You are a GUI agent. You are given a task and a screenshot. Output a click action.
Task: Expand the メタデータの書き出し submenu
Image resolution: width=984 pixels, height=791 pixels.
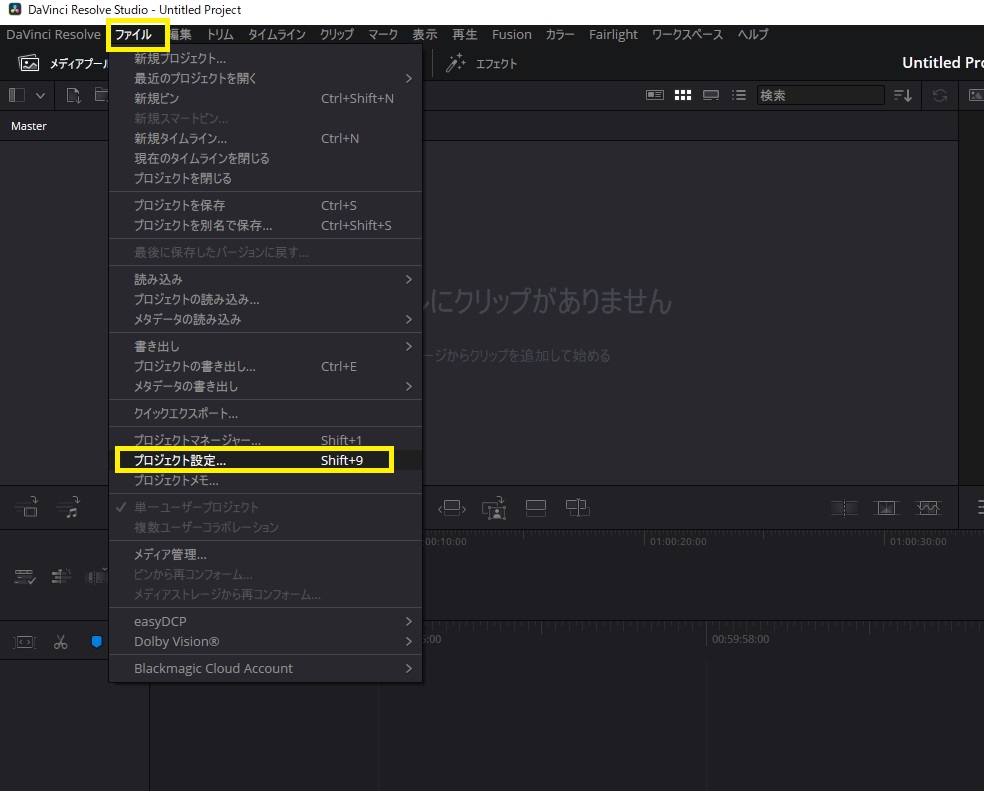pyautogui.click(x=265, y=387)
